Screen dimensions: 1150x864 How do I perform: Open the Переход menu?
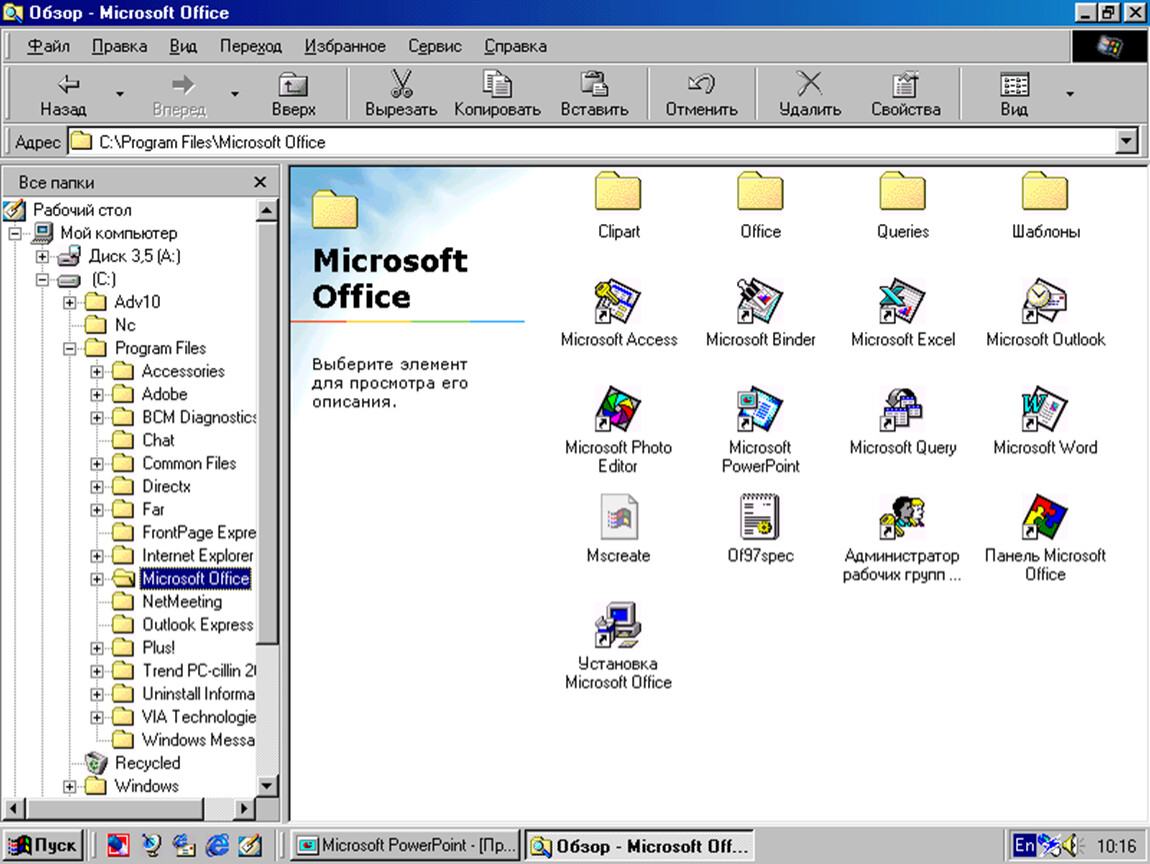(251, 46)
